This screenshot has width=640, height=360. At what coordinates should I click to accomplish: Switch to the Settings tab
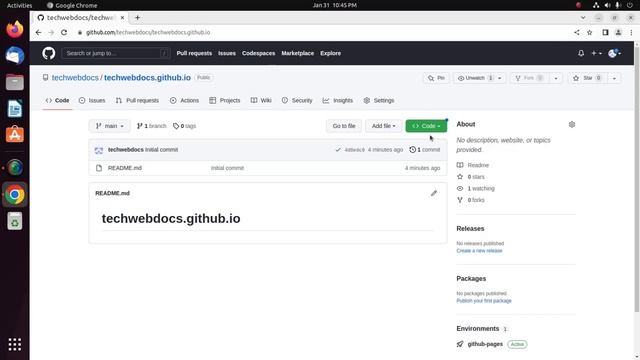379,100
